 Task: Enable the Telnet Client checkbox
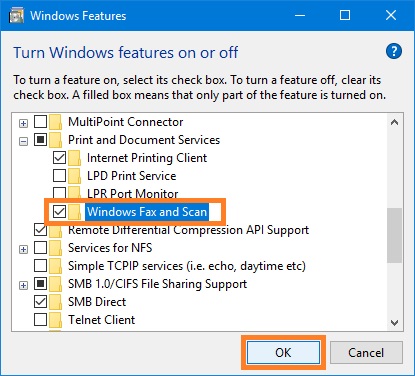pos(40,319)
